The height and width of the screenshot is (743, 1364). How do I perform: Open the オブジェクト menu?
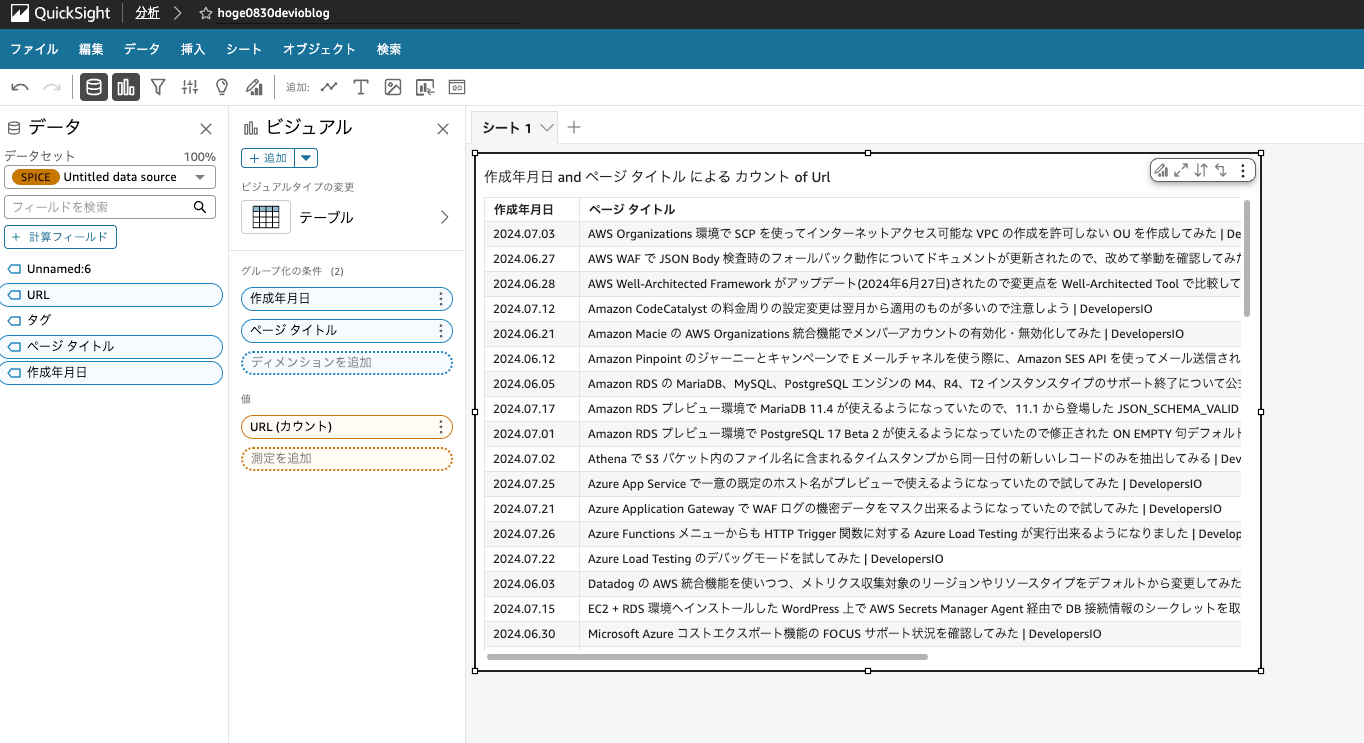coord(319,49)
